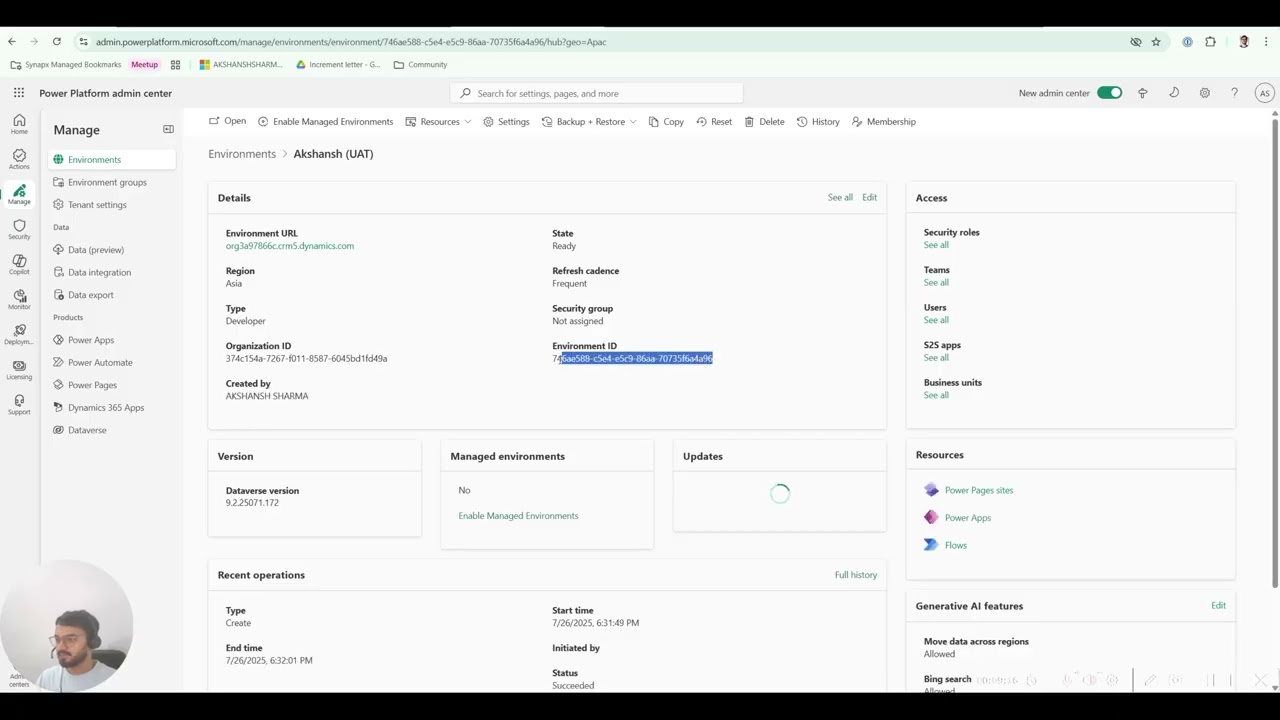The width and height of the screenshot is (1280, 720).
Task: Open Security in left rail
Action: pyautogui.click(x=19, y=229)
